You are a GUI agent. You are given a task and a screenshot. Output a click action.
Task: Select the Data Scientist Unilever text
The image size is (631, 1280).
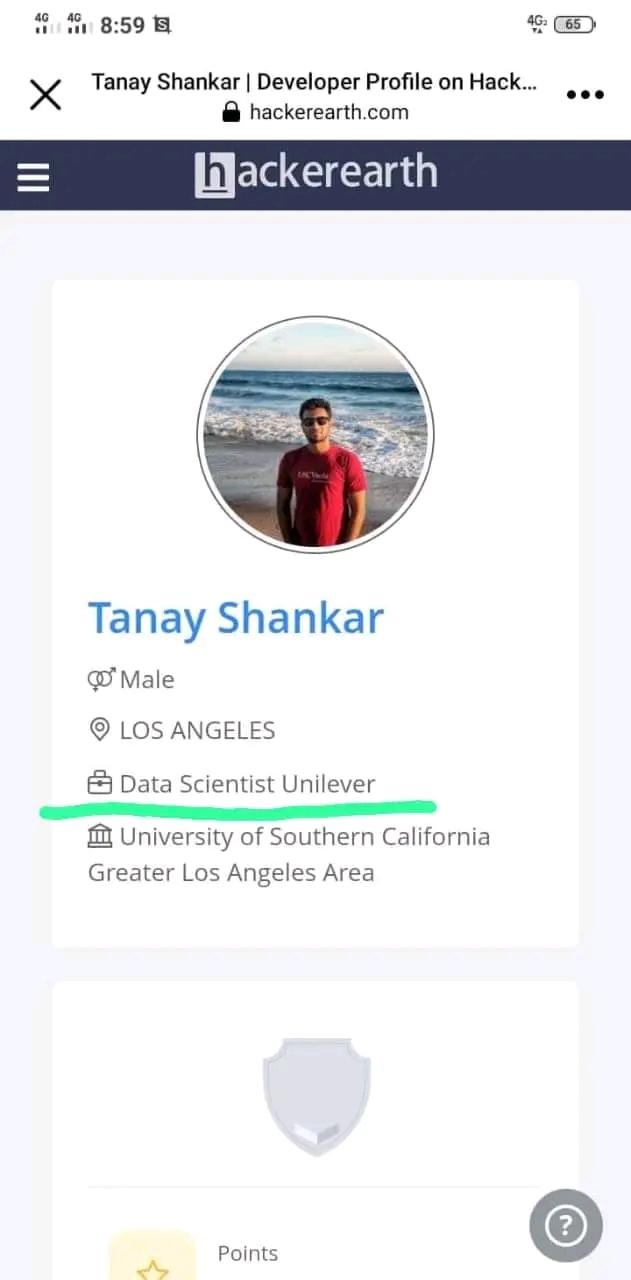pyautogui.click(x=247, y=784)
